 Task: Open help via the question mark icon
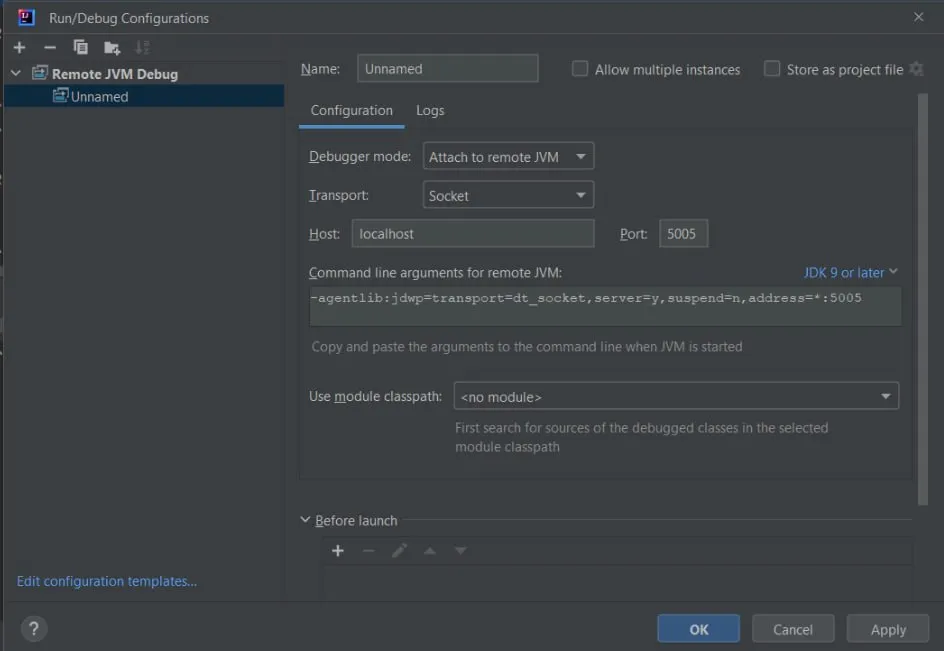coord(33,628)
